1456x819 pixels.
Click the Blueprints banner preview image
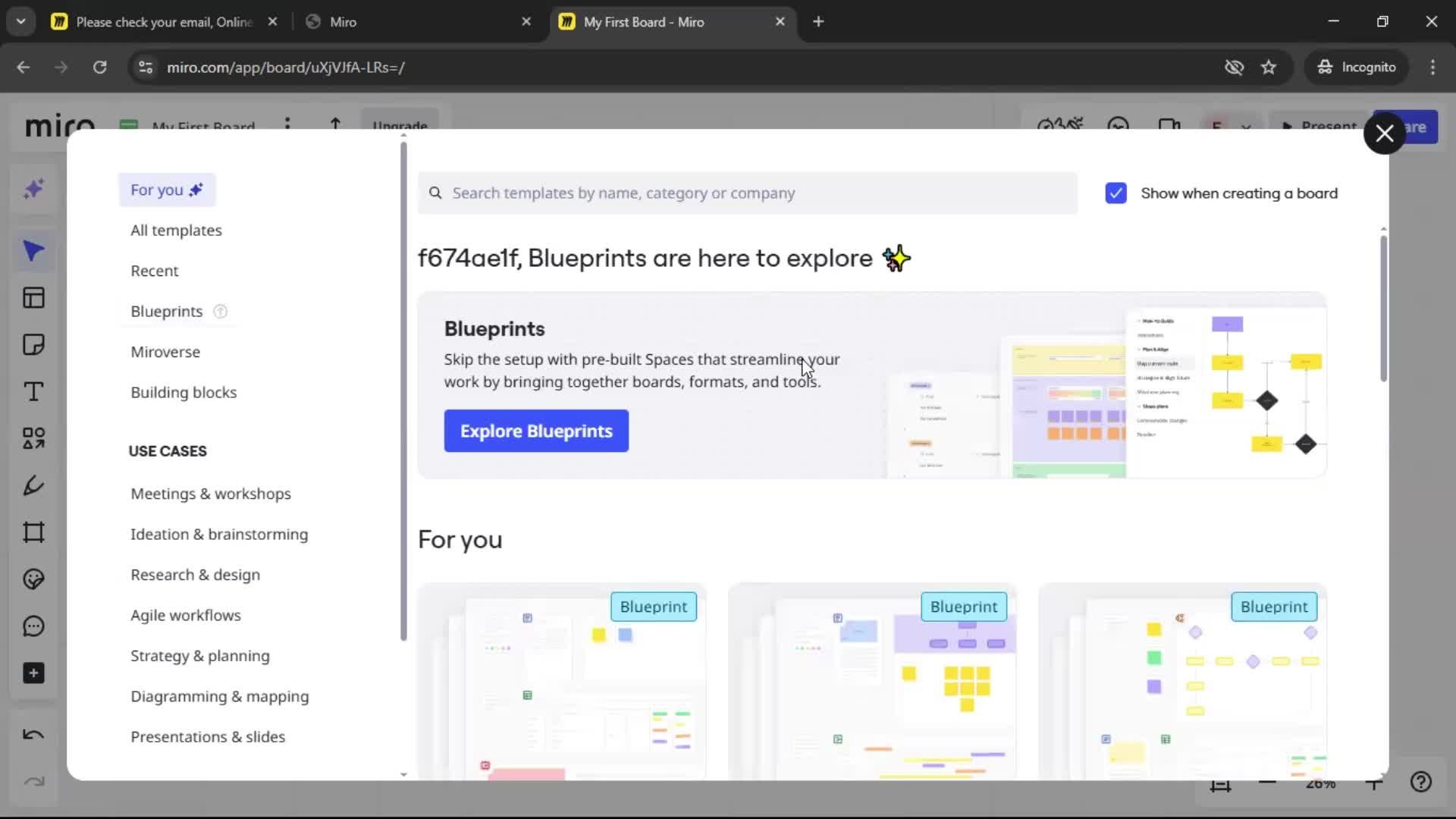point(1106,393)
